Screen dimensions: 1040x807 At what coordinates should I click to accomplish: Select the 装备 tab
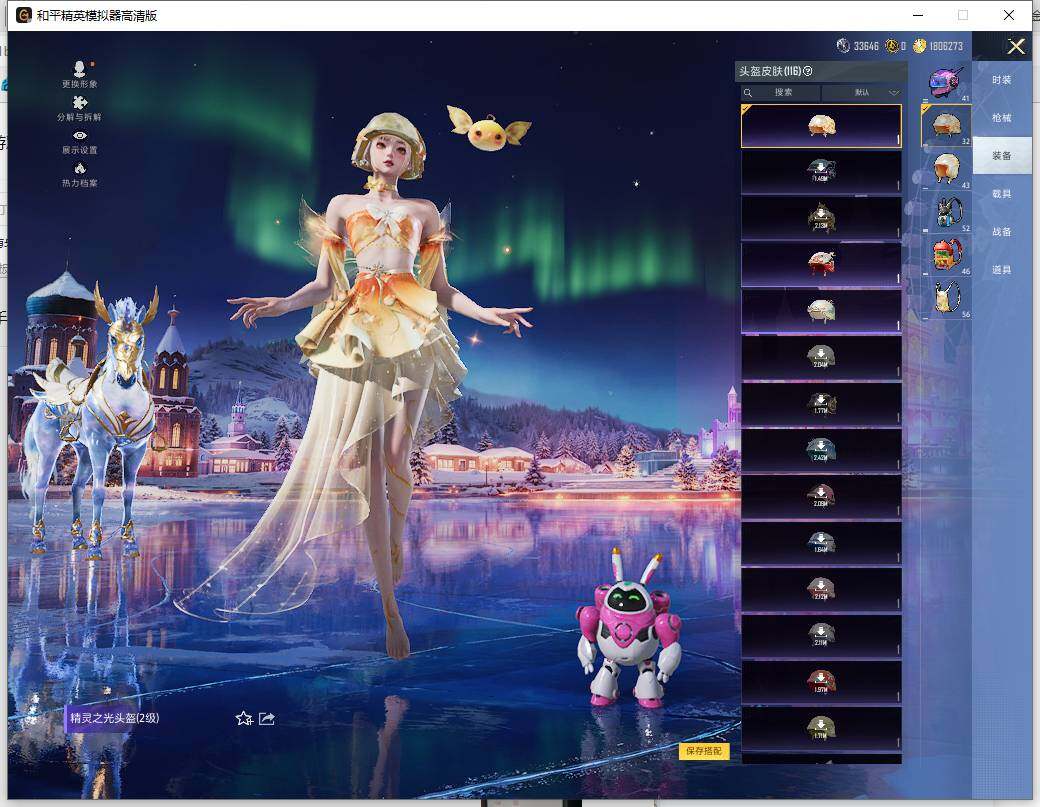coord(1002,155)
